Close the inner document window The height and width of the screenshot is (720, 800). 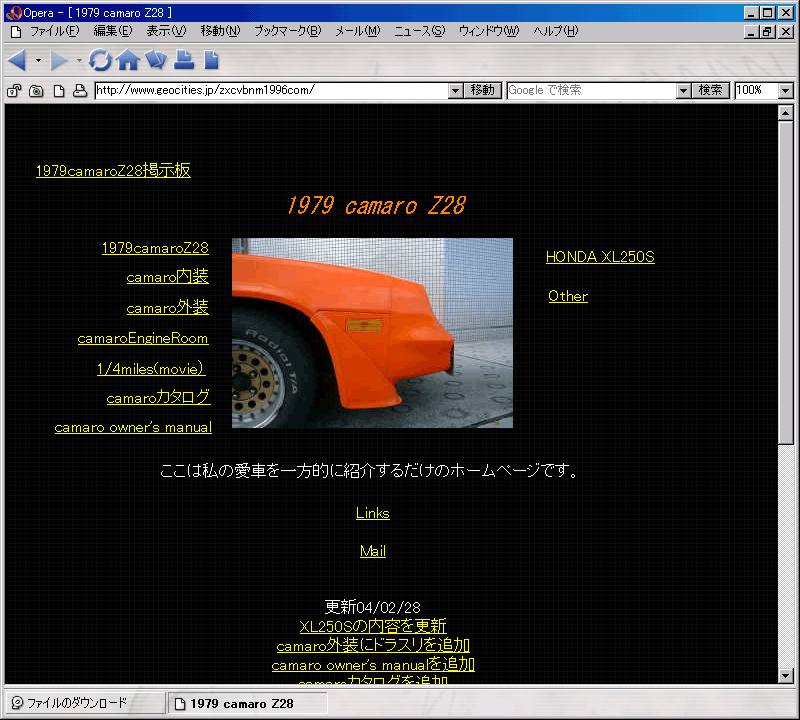point(786,32)
